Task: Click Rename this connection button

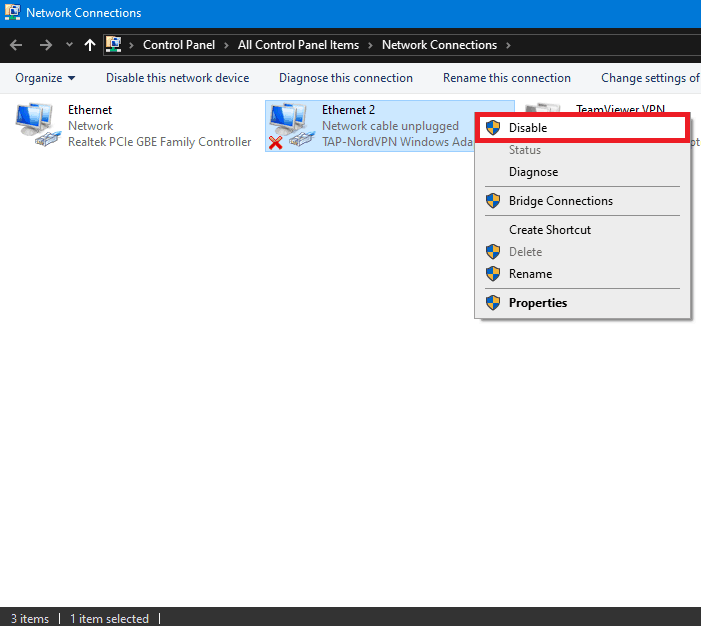Action: 506,78
